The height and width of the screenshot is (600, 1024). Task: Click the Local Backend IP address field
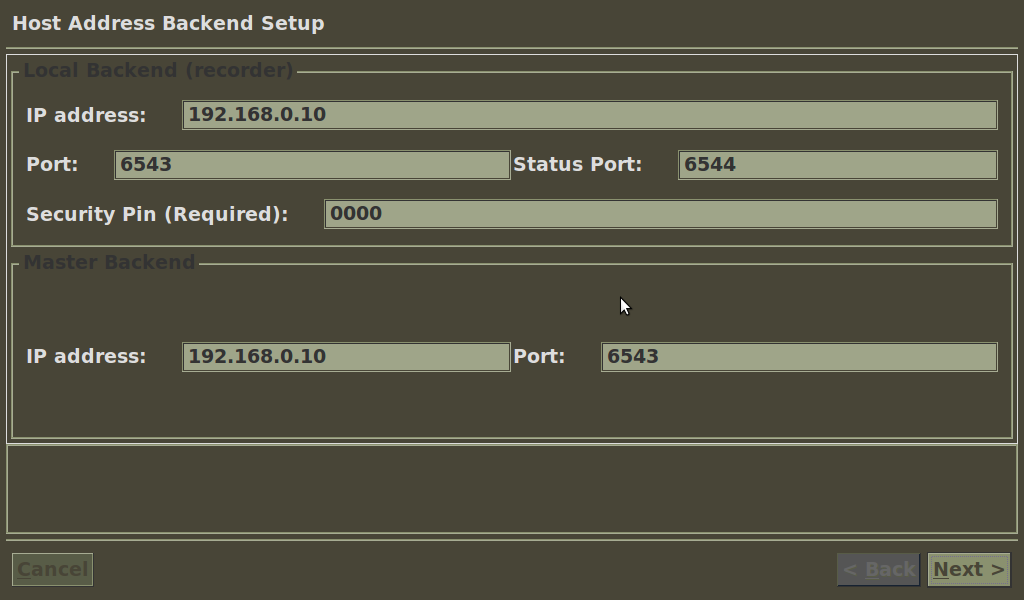pyautogui.click(x=589, y=115)
